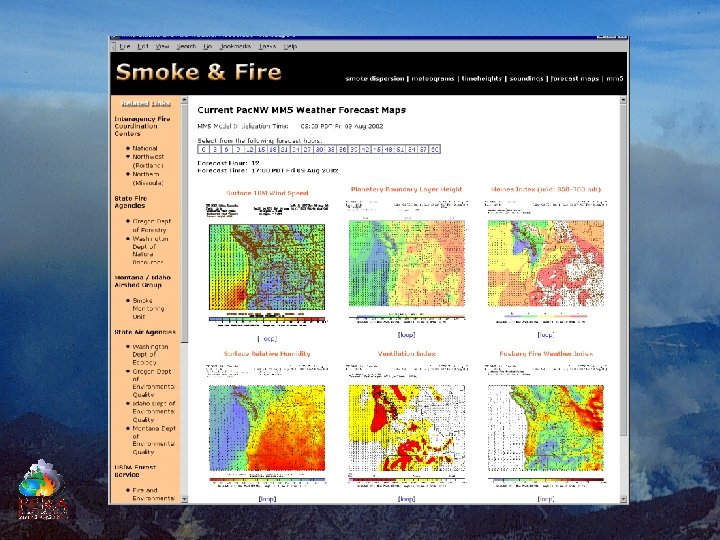The height and width of the screenshot is (540, 720).
Task: Open Montana Dept of Environmental Quality link
Action: pyautogui.click(x=153, y=440)
